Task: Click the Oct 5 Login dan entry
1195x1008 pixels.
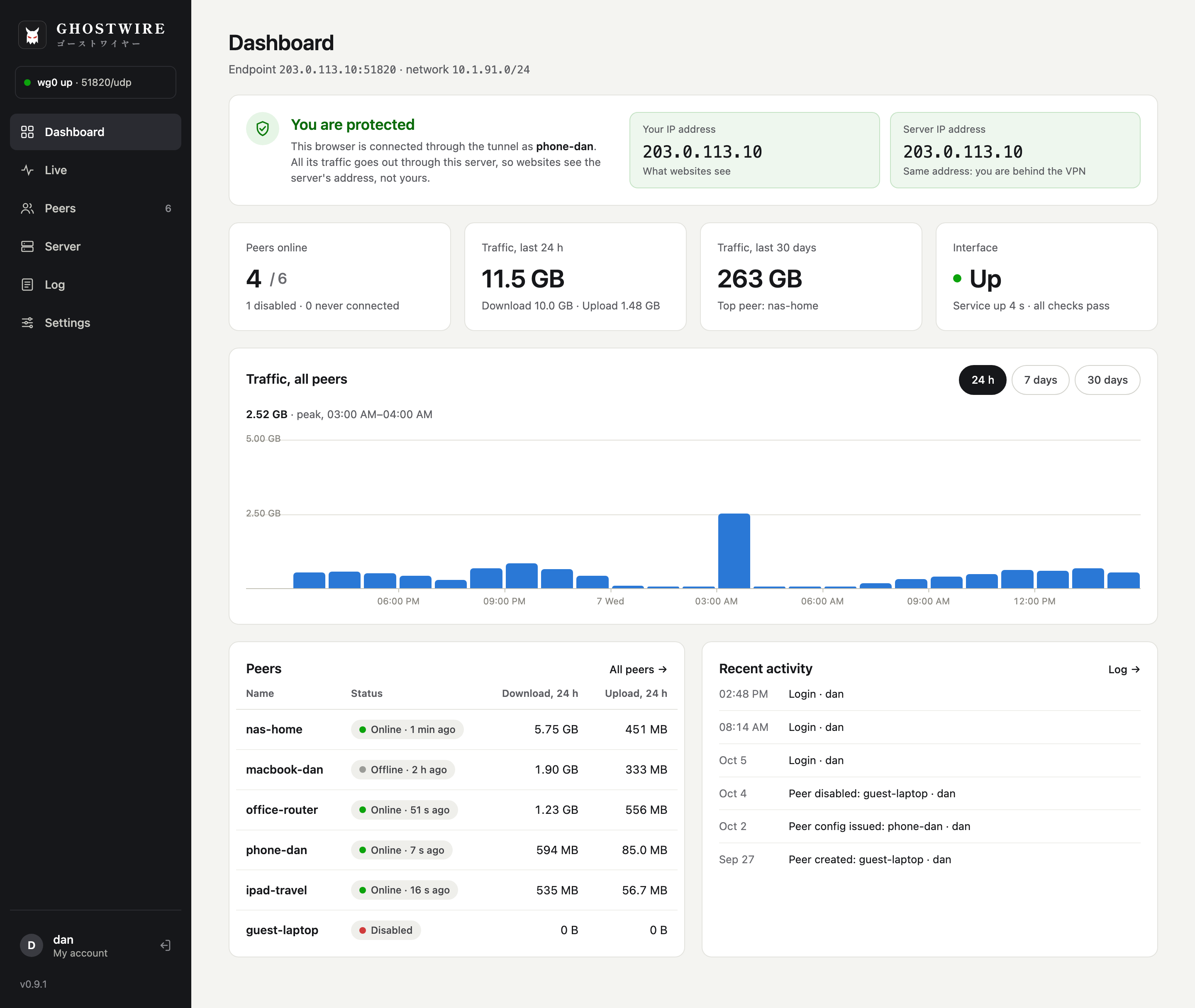Action: click(929, 761)
